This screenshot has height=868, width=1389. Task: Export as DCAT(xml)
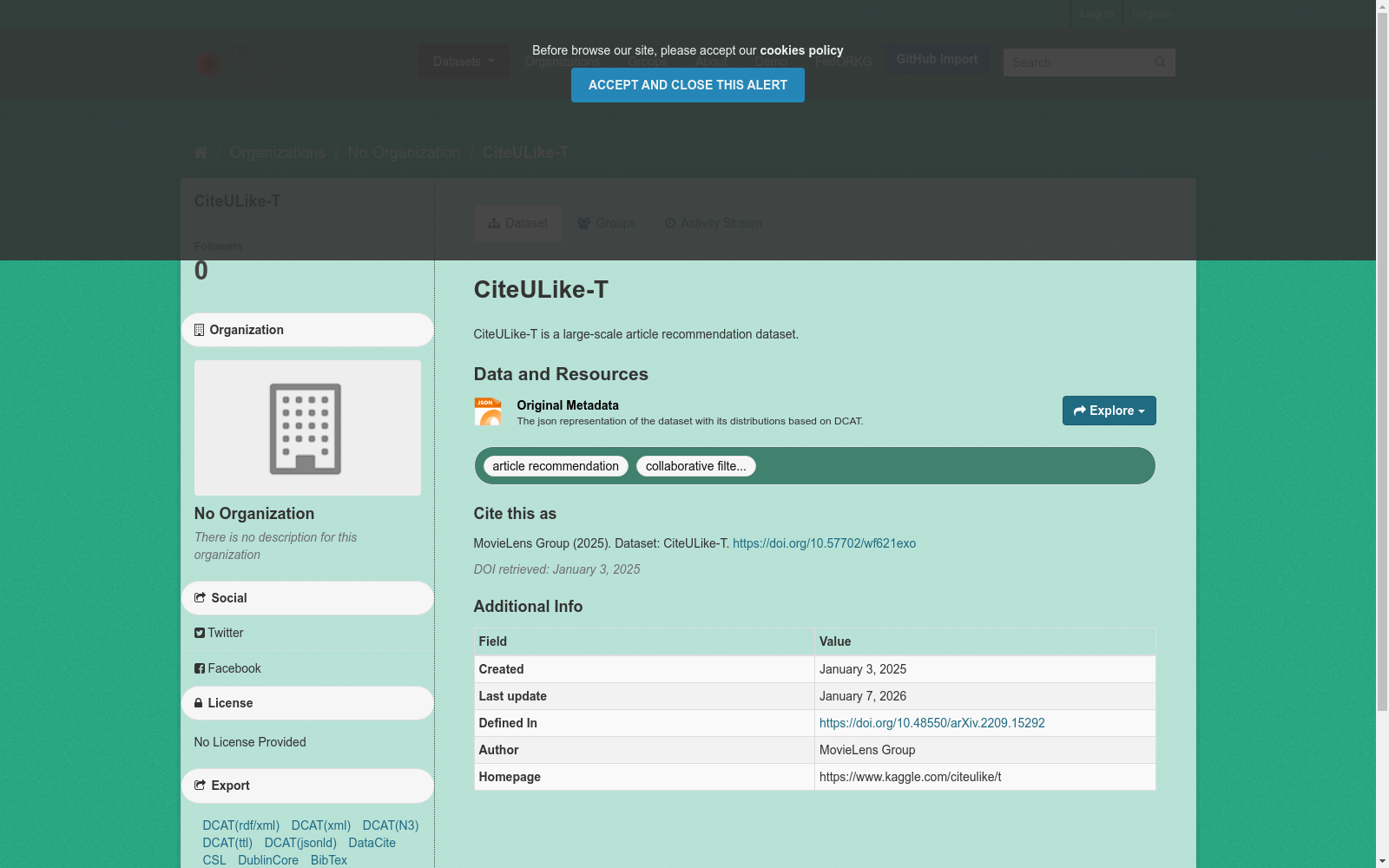pos(321,825)
